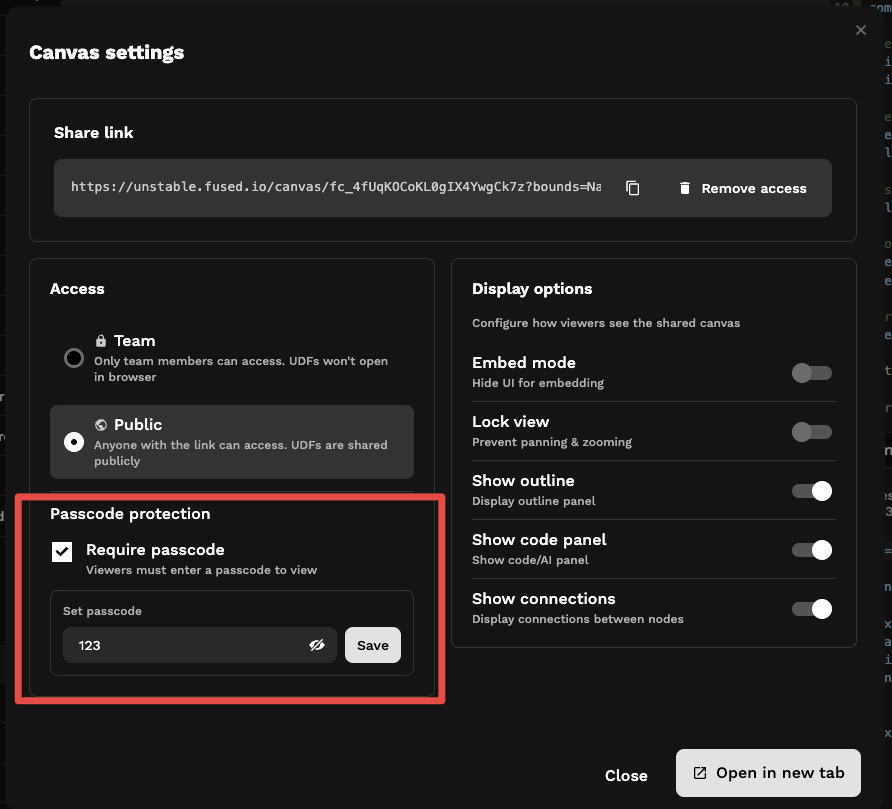The image size is (892, 809).
Task: Disable the Show outline toggle
Action: pos(812,491)
